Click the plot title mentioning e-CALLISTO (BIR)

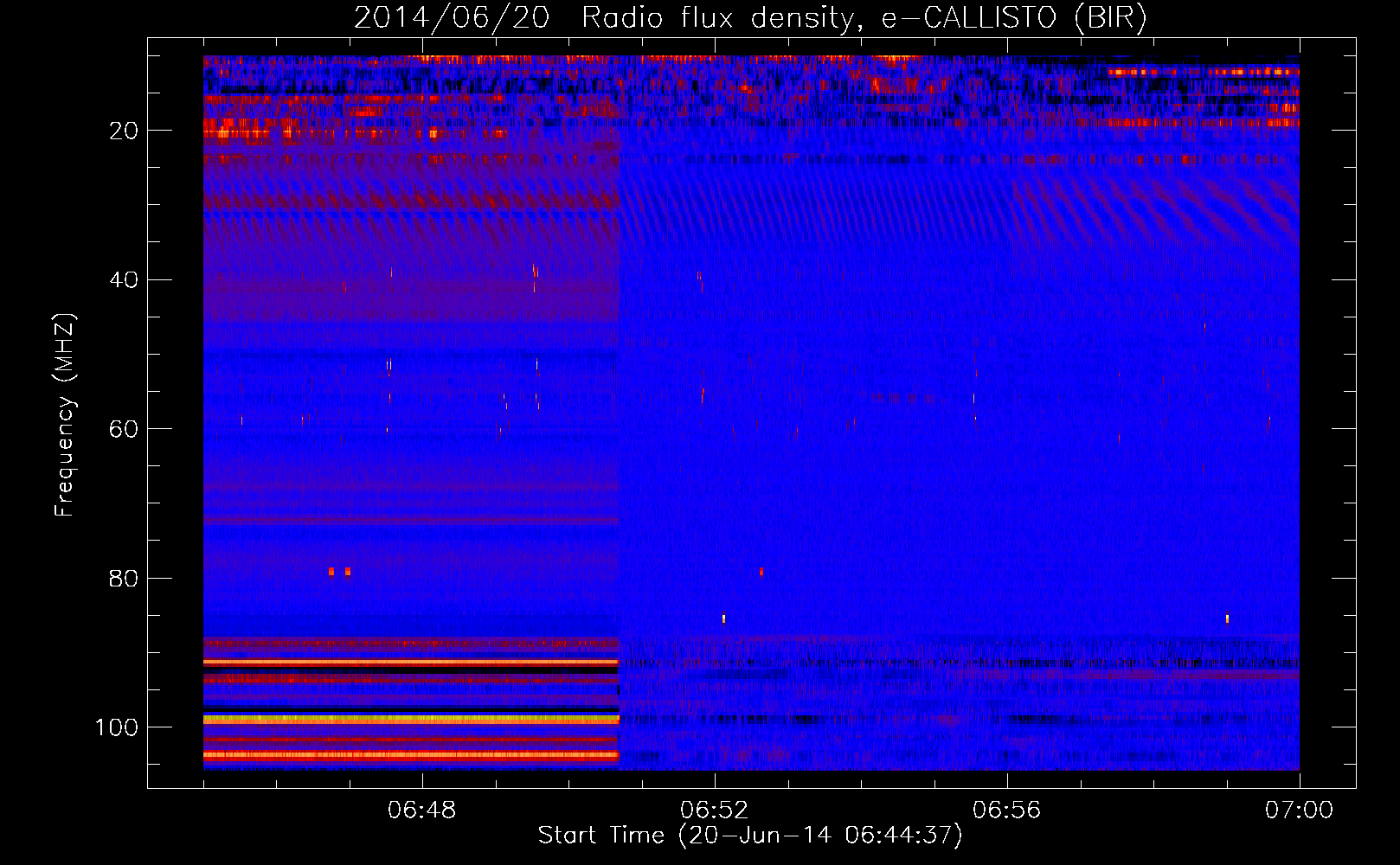click(x=750, y=17)
